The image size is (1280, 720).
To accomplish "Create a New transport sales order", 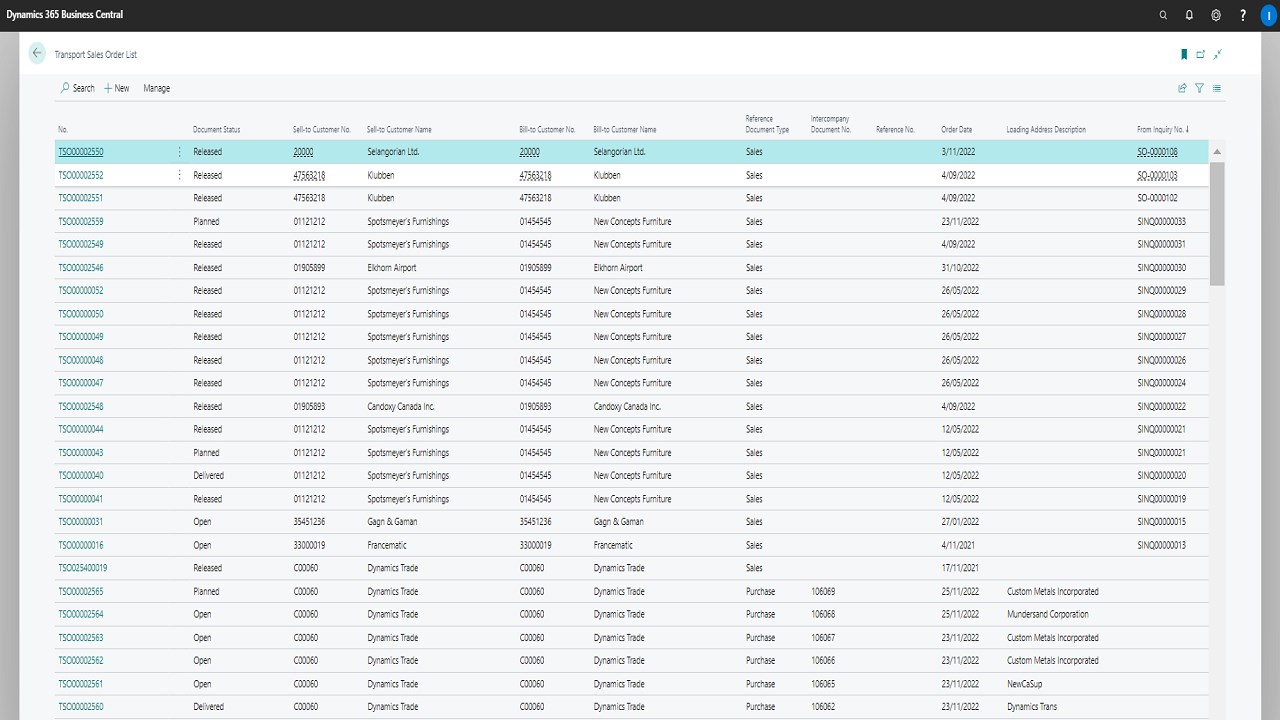I will coord(117,88).
